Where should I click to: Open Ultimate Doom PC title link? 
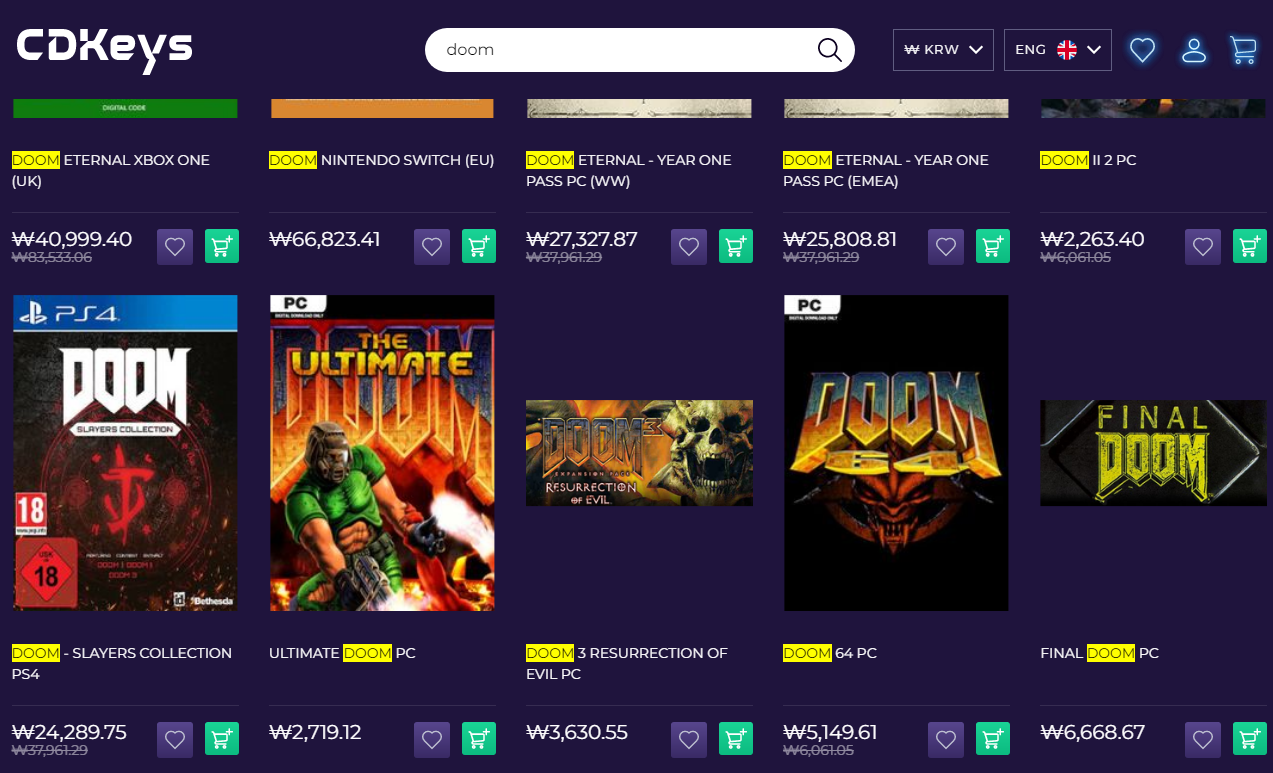(x=342, y=653)
